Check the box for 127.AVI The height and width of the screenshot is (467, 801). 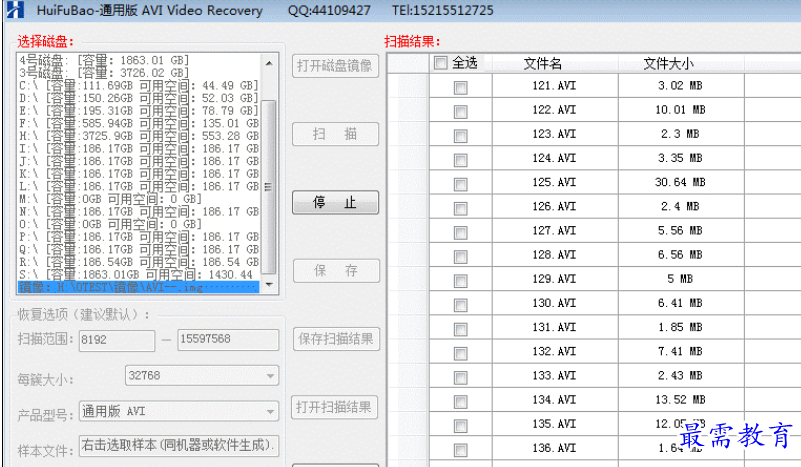point(460,233)
